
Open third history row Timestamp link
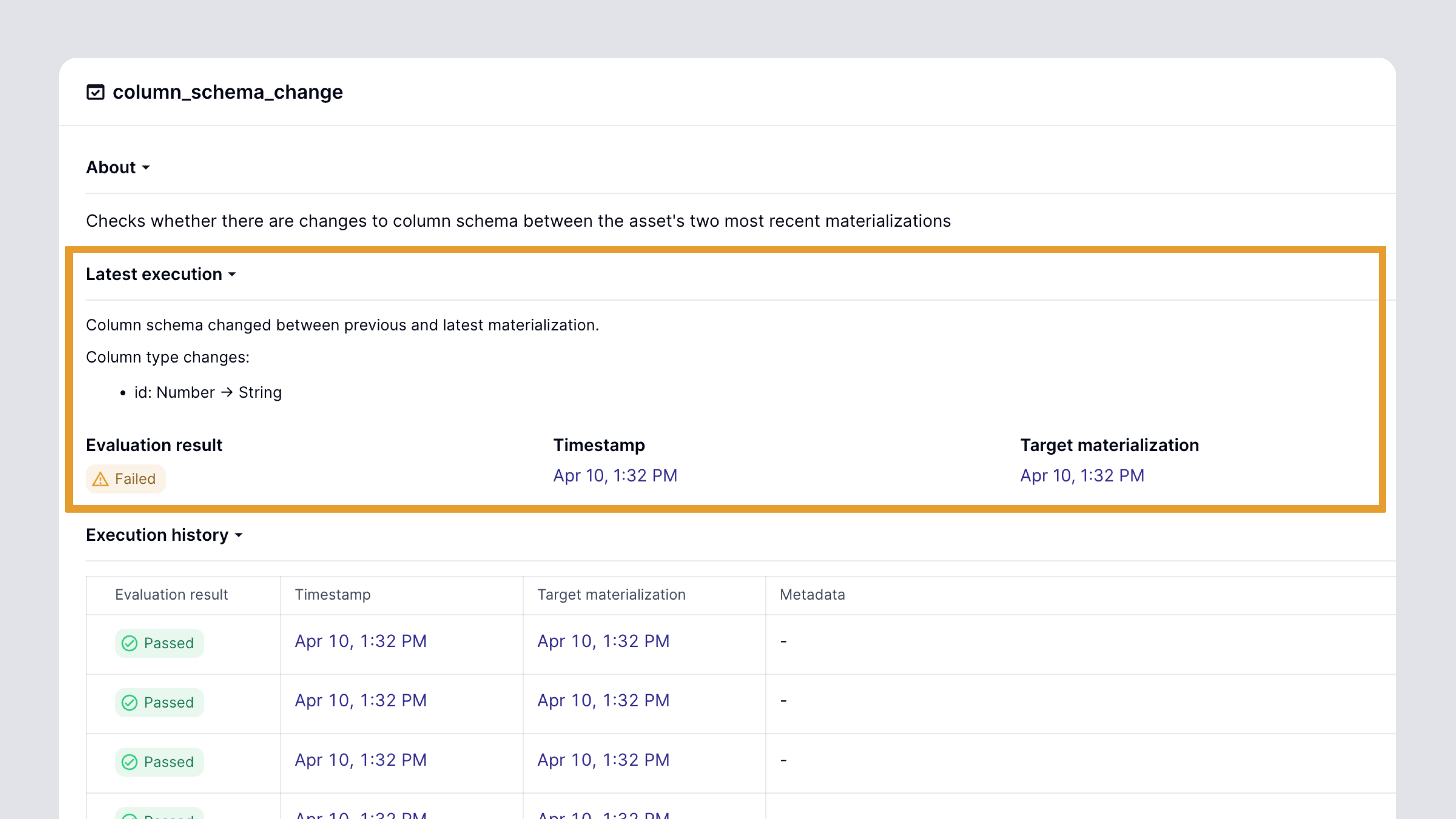coord(361,759)
